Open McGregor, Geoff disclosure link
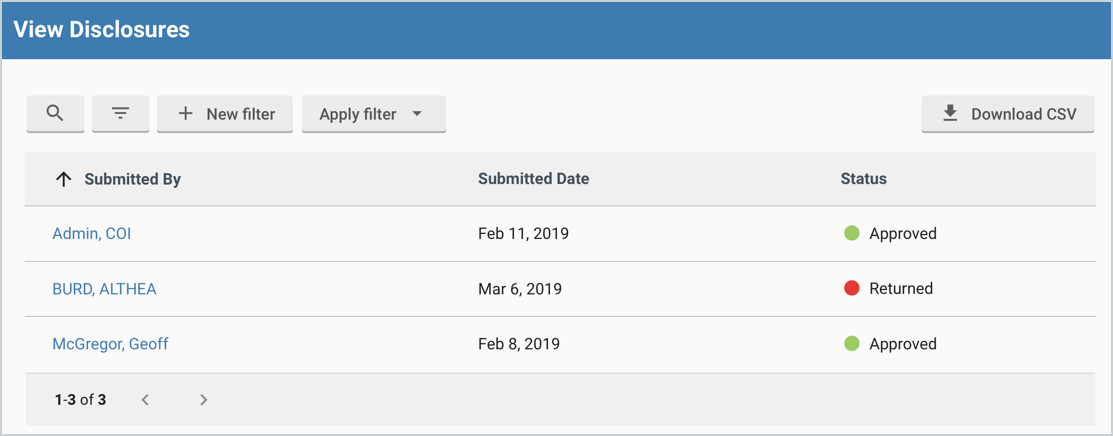Image resolution: width=1113 pixels, height=436 pixels. (x=110, y=344)
